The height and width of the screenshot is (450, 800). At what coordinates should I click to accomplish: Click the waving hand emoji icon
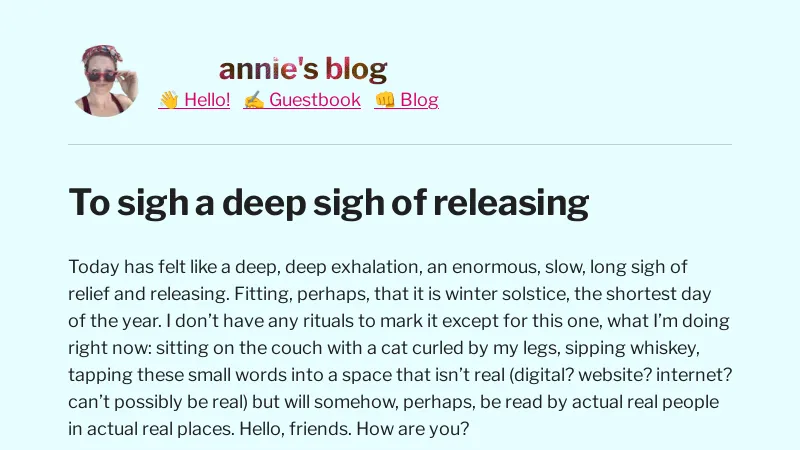(x=168, y=99)
